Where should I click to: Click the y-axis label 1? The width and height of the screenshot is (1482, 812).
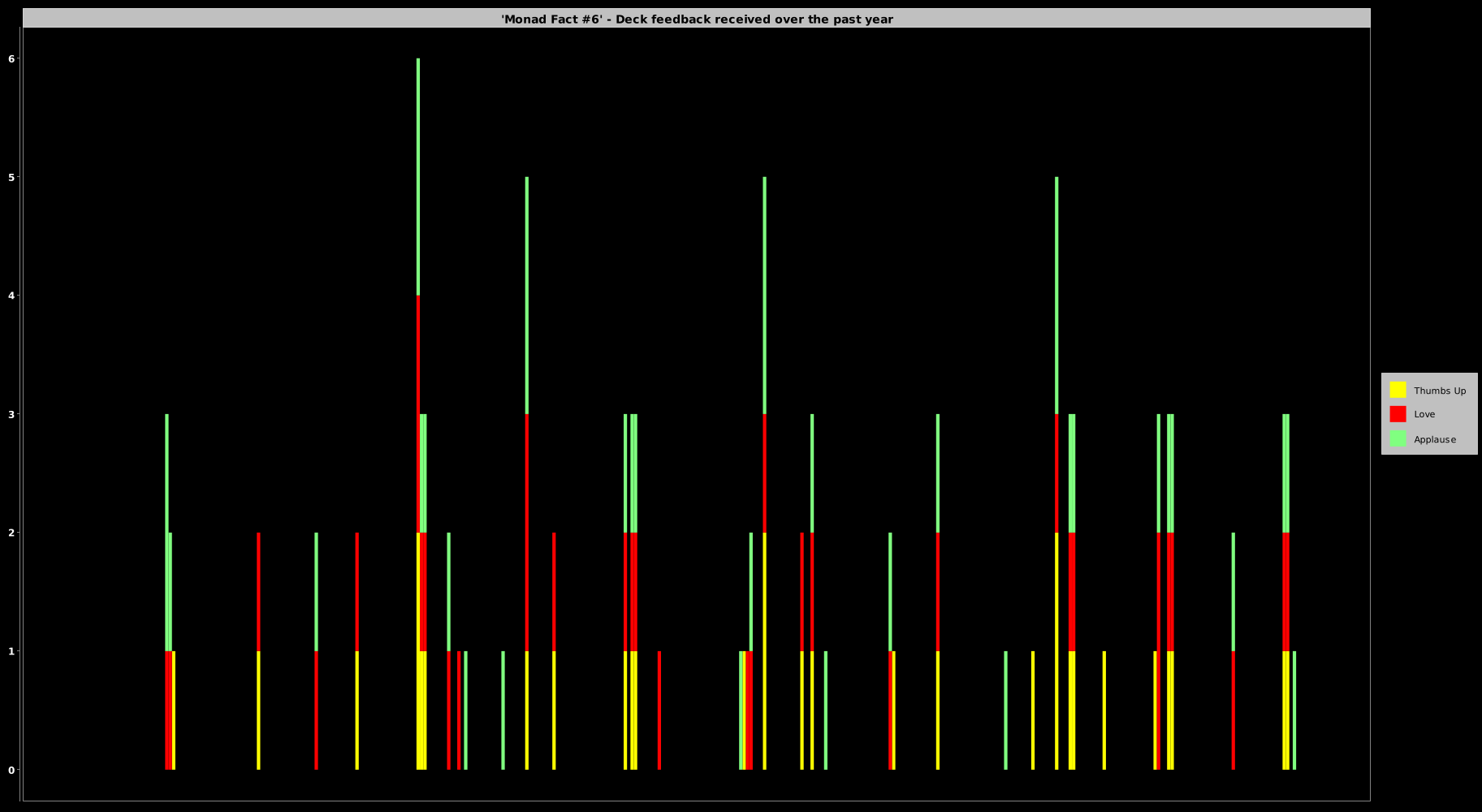tap(11, 651)
